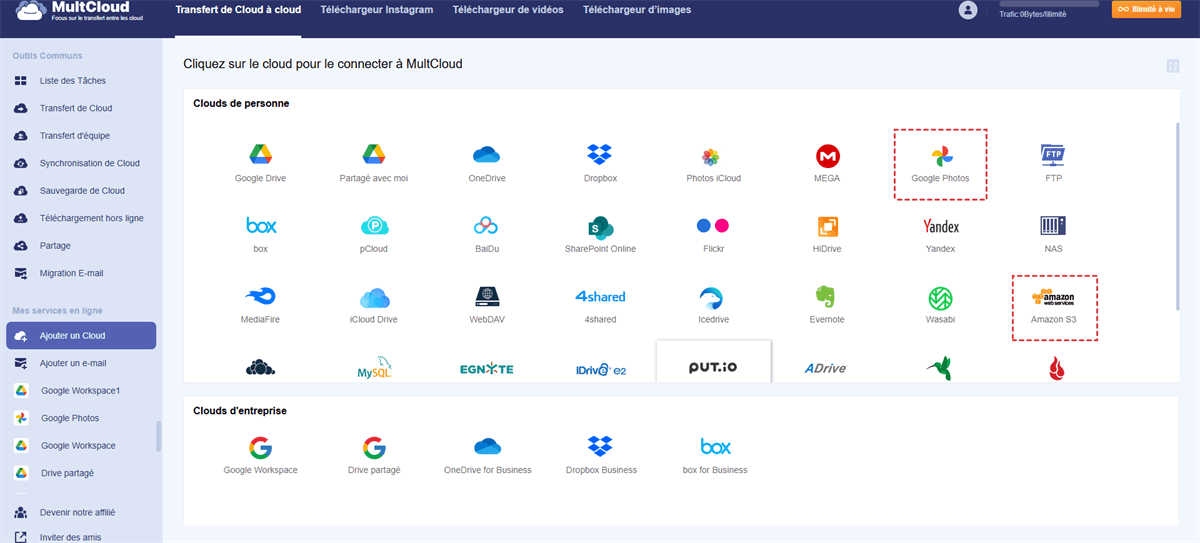Go to Téléchargeur d'images tab
1200x543 pixels.
636,10
